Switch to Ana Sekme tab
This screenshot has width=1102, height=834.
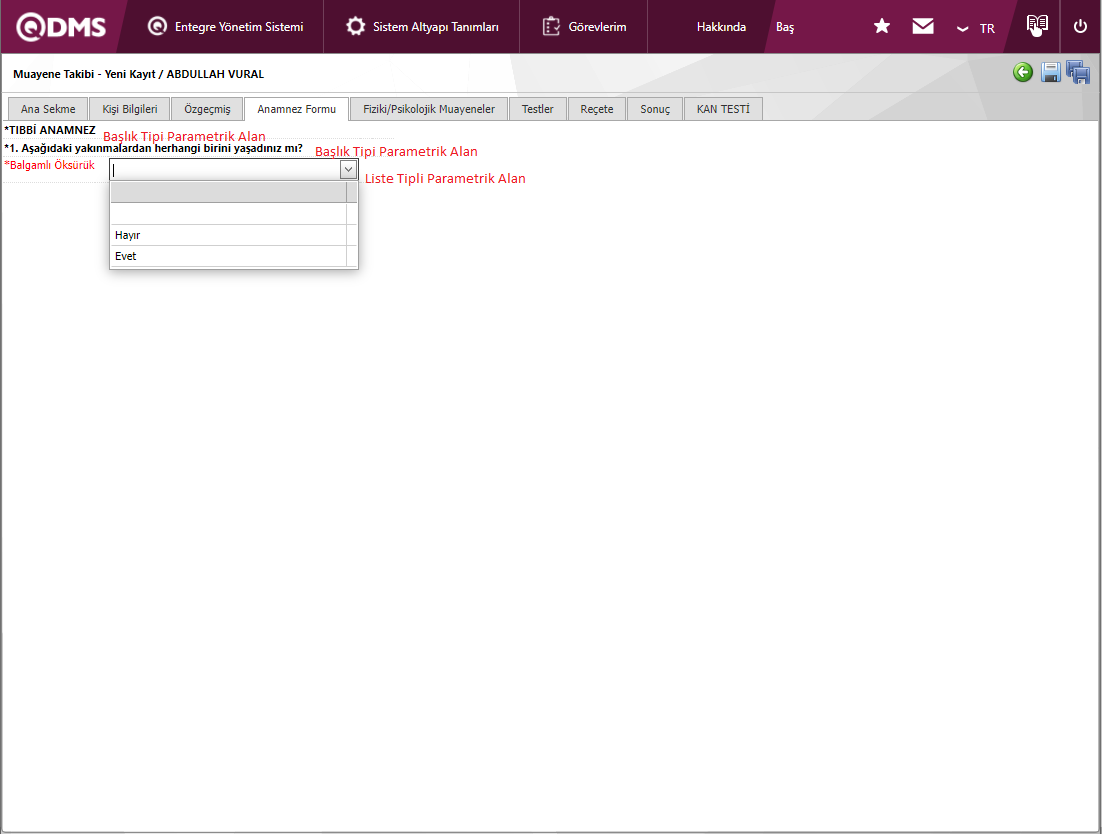[x=48, y=109]
